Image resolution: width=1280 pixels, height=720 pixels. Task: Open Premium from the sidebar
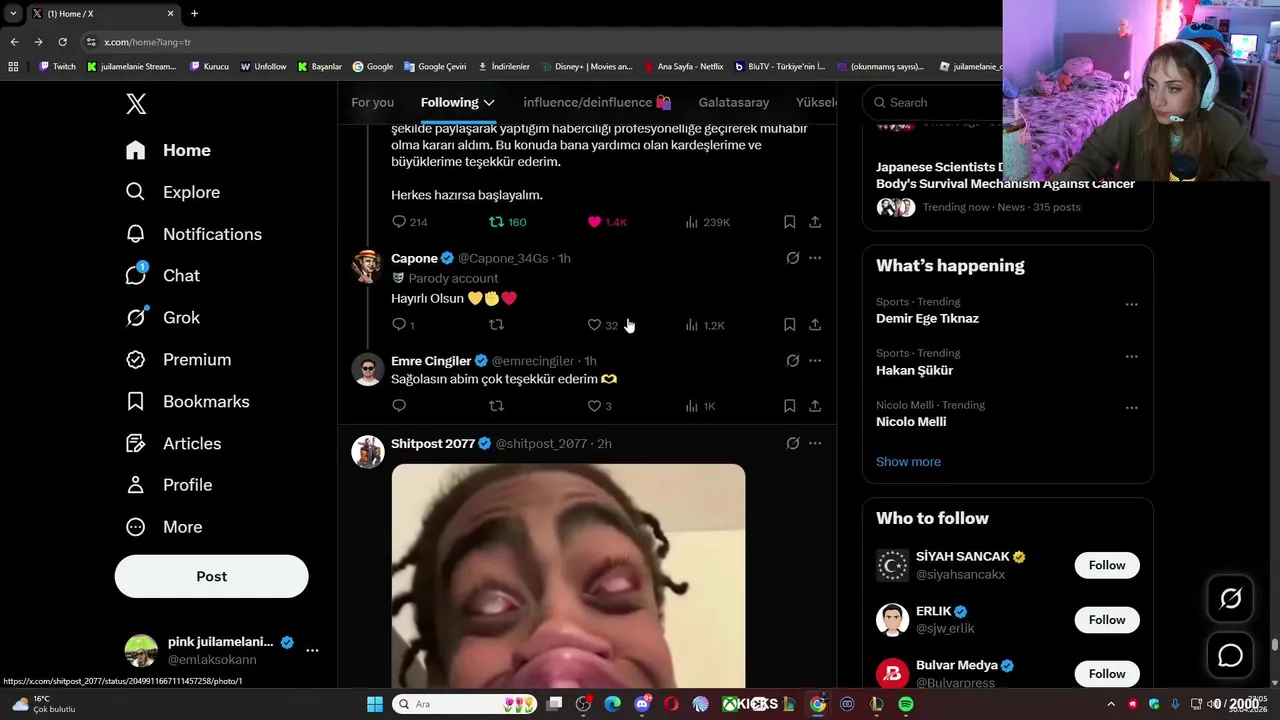[178, 360]
